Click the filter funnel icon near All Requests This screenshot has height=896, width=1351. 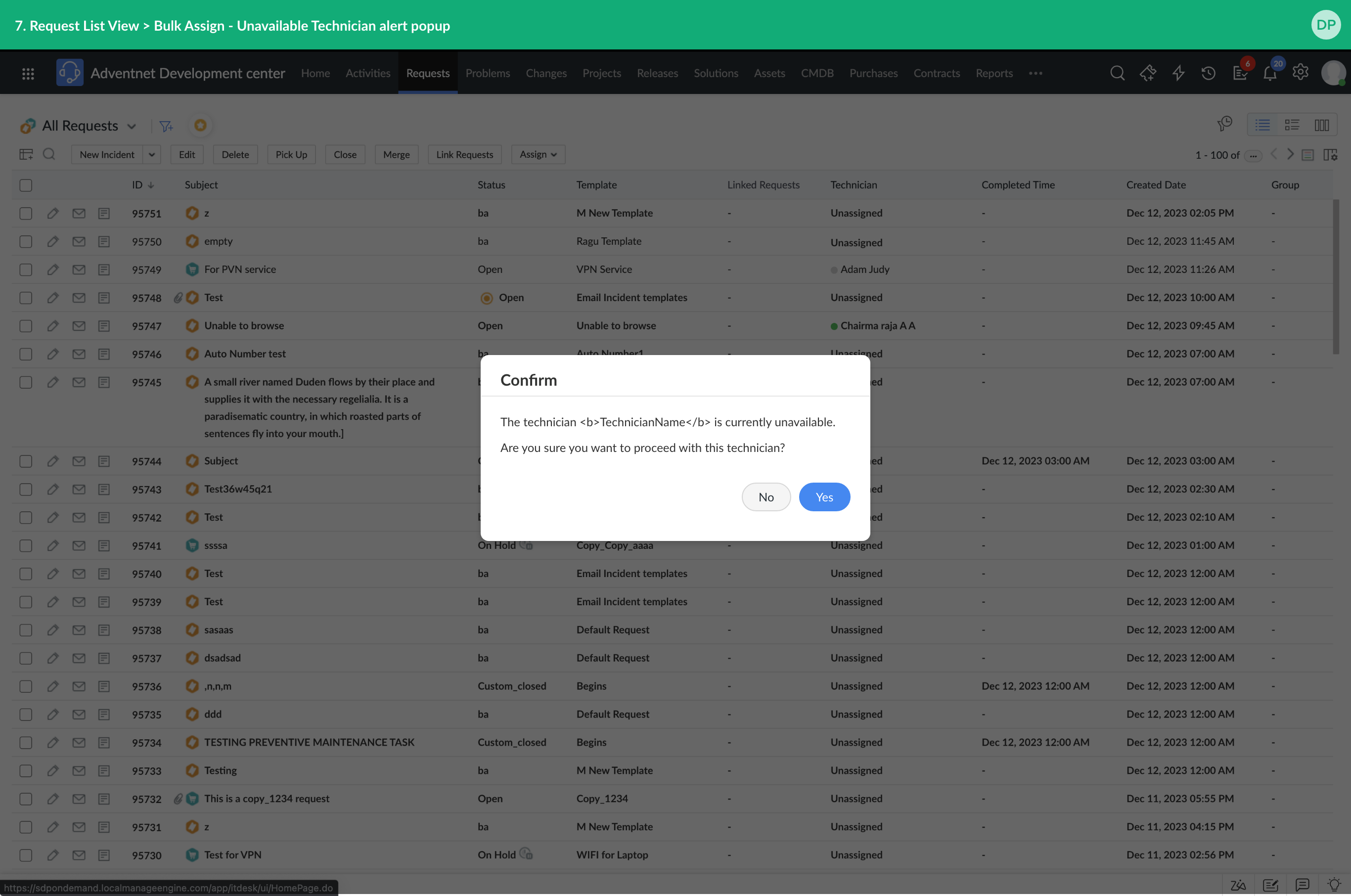[166, 126]
